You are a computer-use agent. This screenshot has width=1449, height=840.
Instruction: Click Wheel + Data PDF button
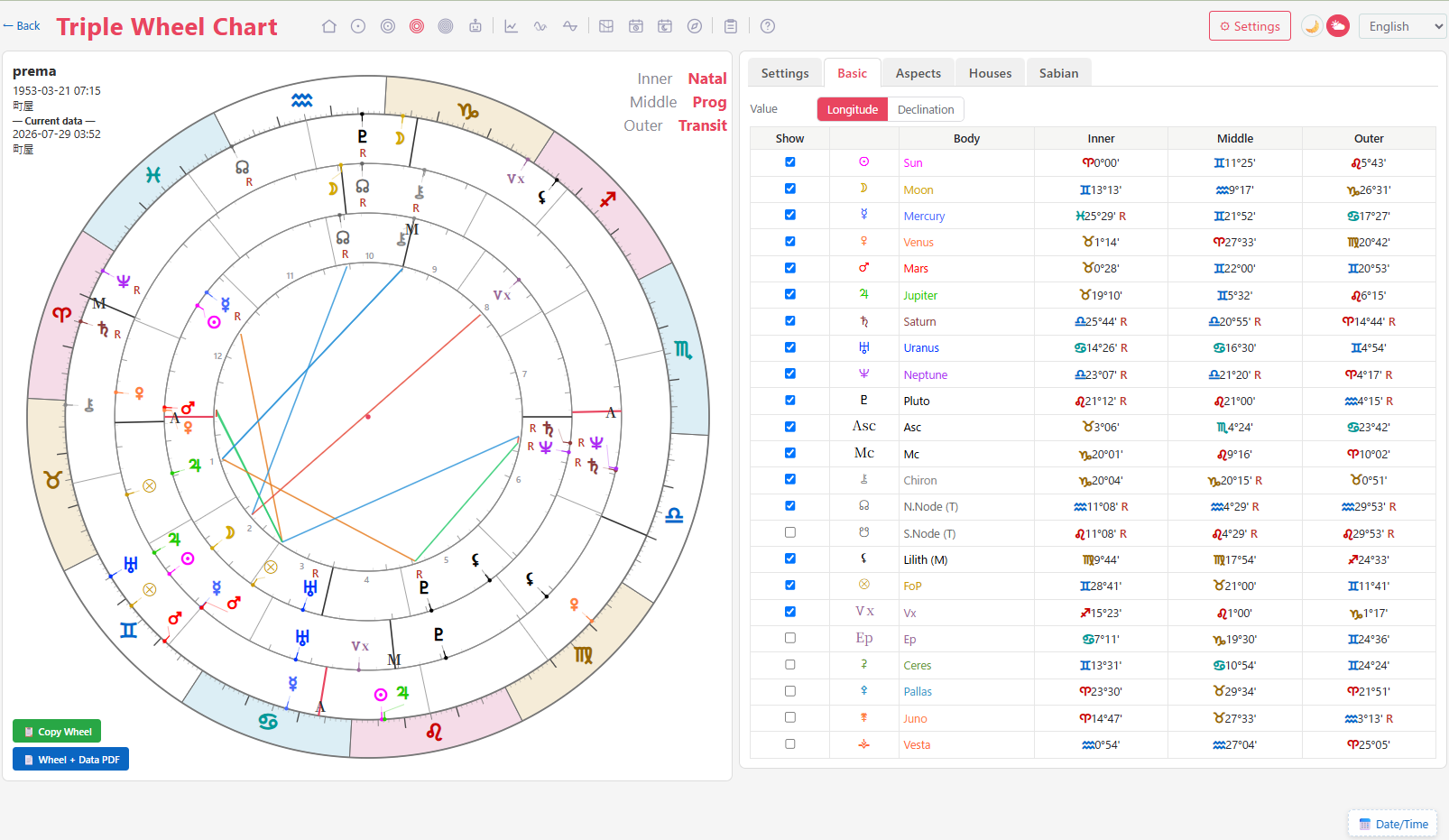tap(70, 760)
